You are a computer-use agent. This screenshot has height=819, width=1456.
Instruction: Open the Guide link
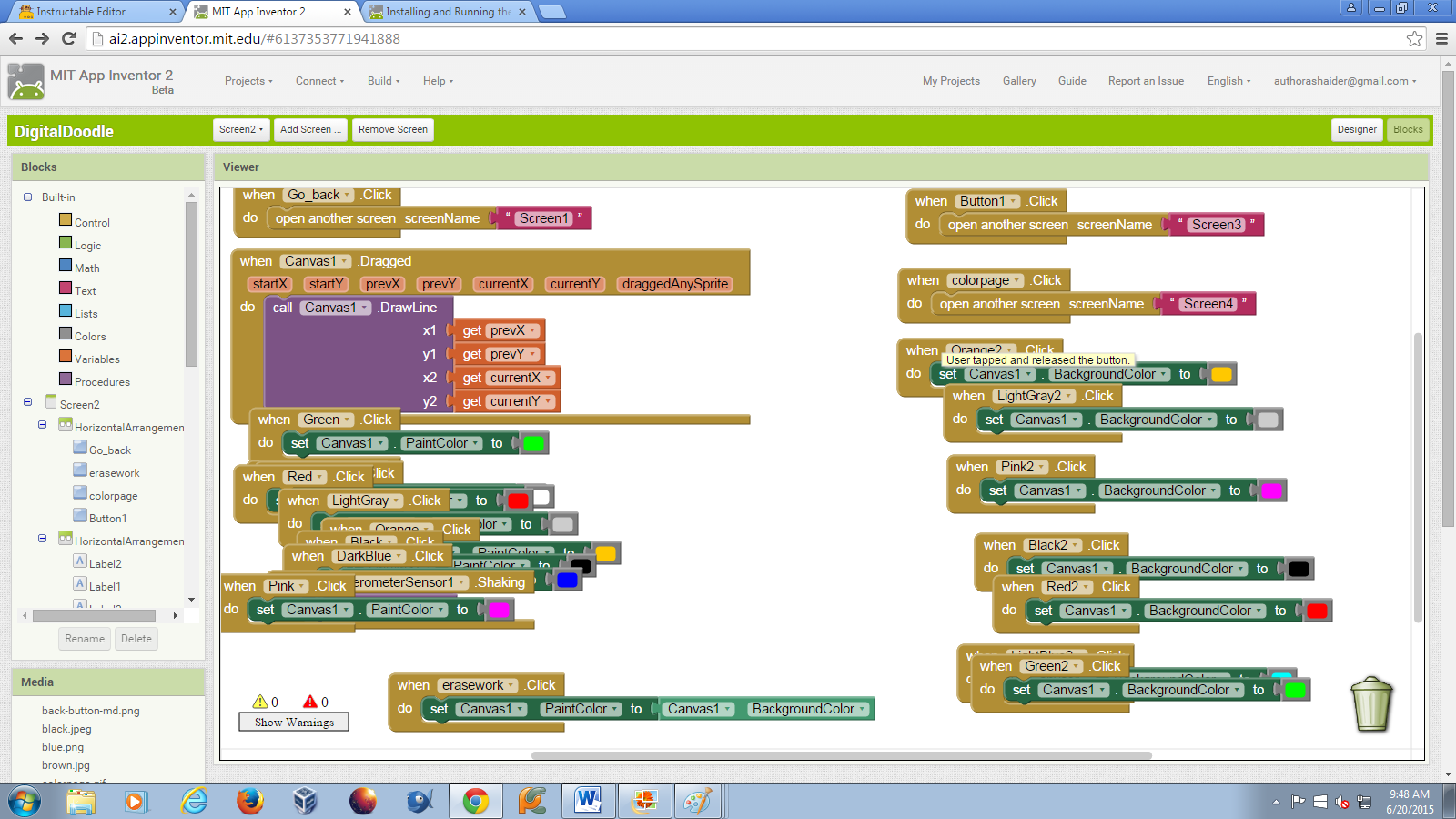pyautogui.click(x=1072, y=81)
